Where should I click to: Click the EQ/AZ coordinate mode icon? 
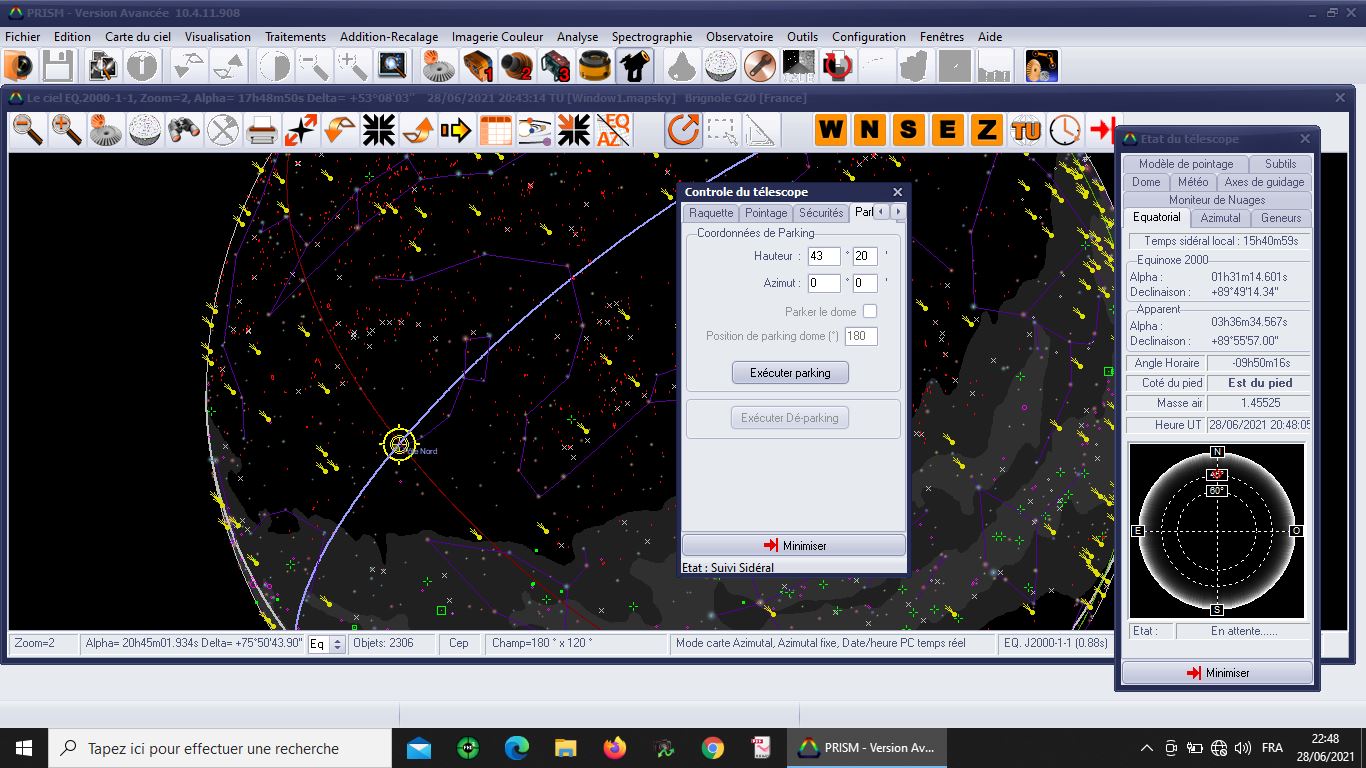click(613, 130)
